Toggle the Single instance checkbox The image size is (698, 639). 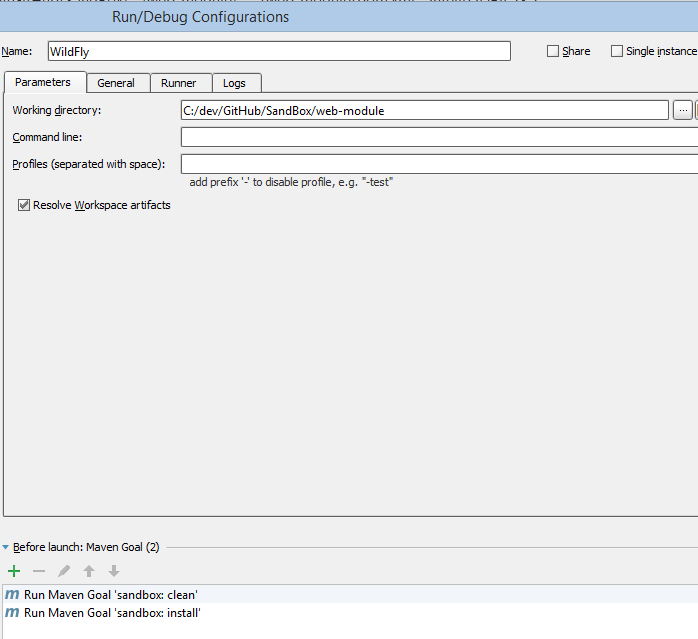[x=617, y=51]
